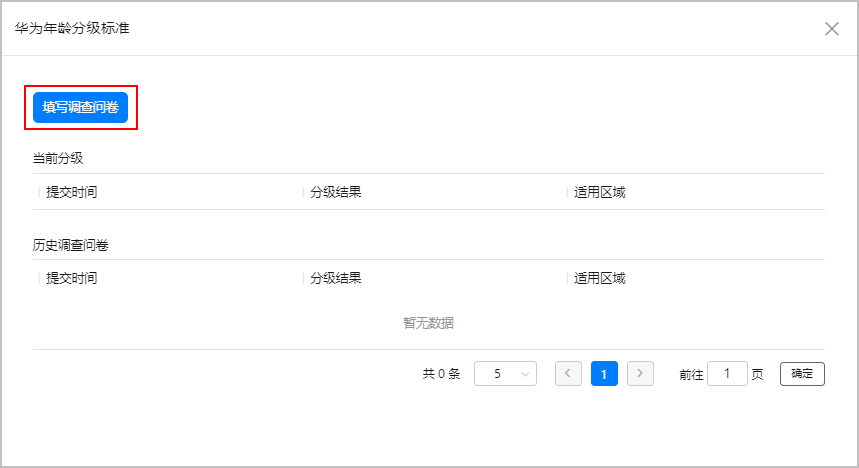Click the 前往 label beside page input

(x=691, y=374)
